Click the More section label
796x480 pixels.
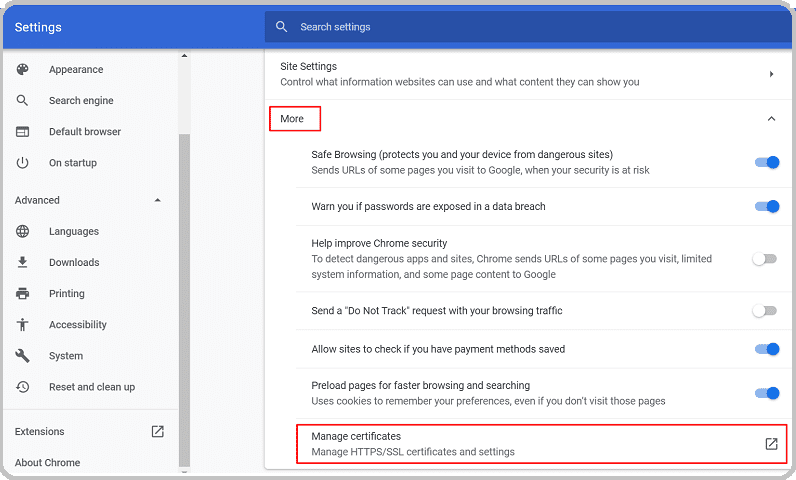pyautogui.click(x=292, y=119)
